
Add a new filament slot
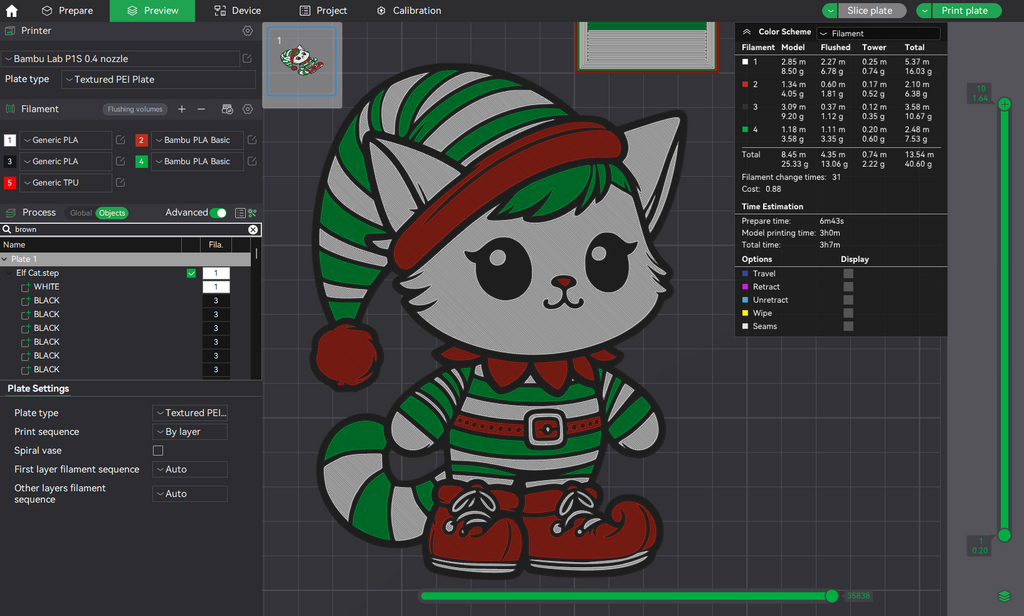182,109
